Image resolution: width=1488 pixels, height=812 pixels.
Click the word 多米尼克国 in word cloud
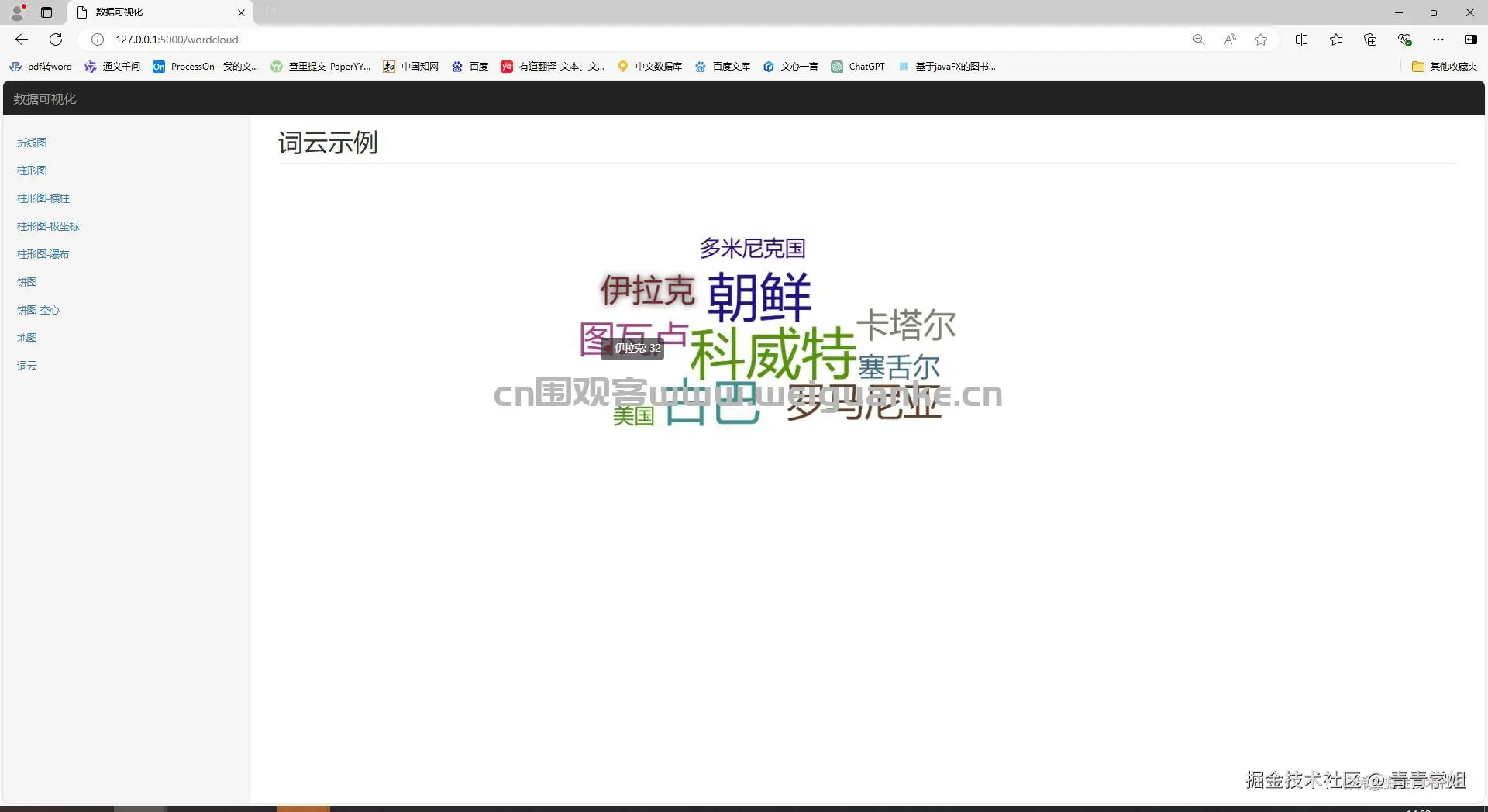[753, 249]
